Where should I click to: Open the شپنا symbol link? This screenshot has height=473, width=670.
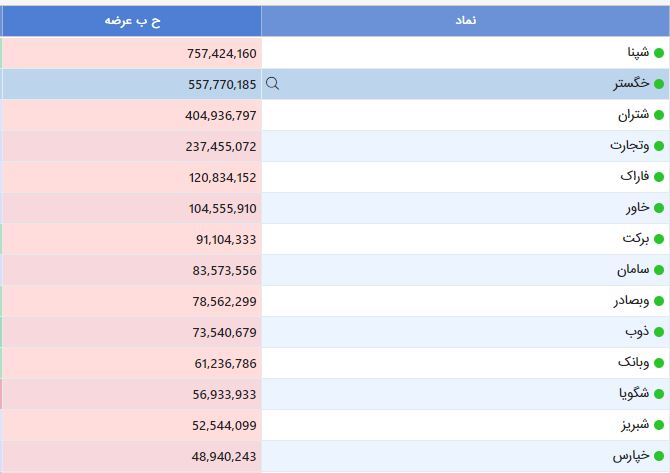[638, 53]
